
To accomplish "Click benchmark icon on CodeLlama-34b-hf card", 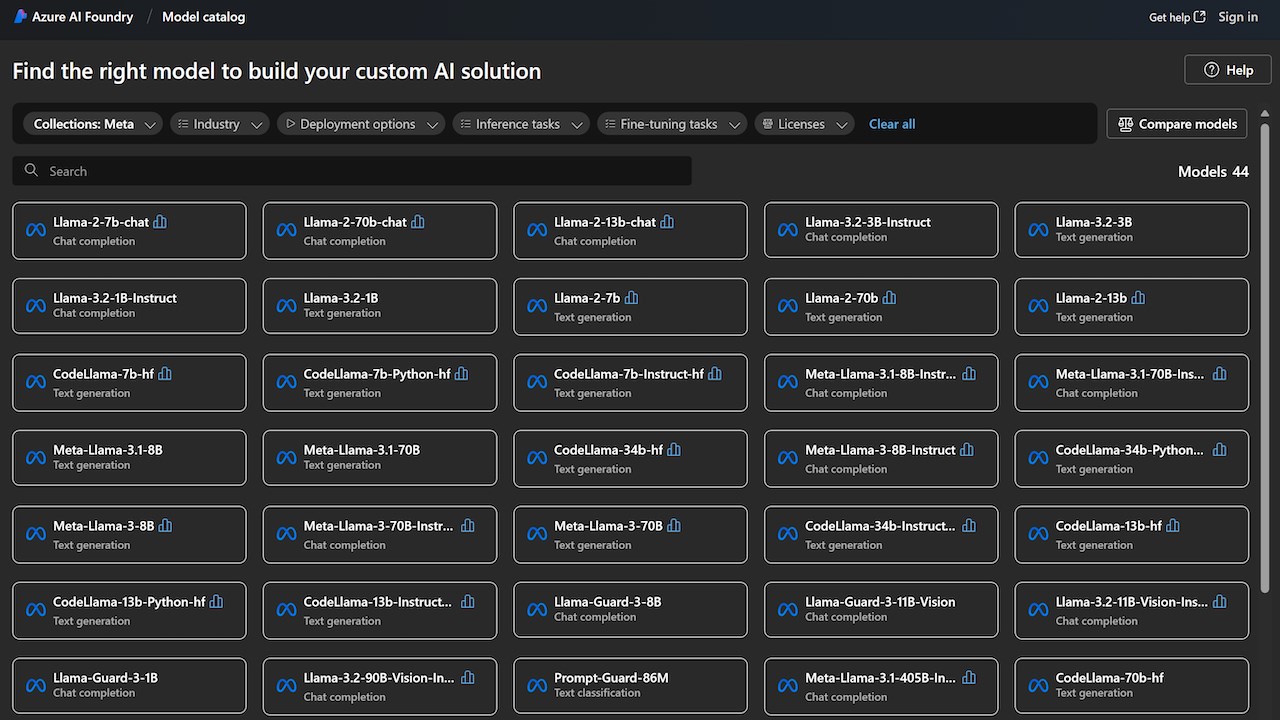I will coord(674,450).
